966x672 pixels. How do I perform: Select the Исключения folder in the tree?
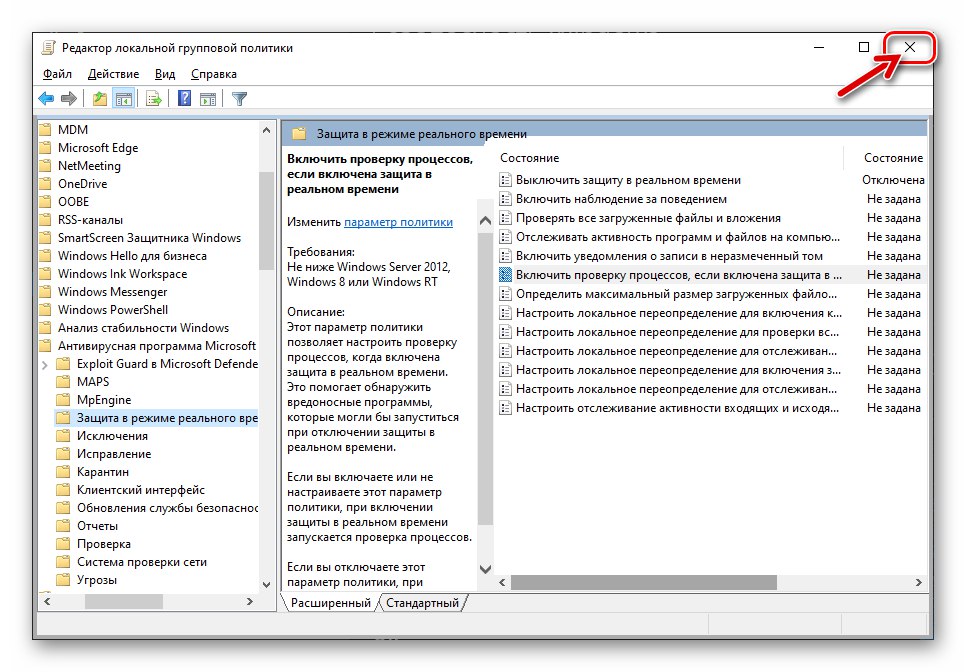pos(112,436)
